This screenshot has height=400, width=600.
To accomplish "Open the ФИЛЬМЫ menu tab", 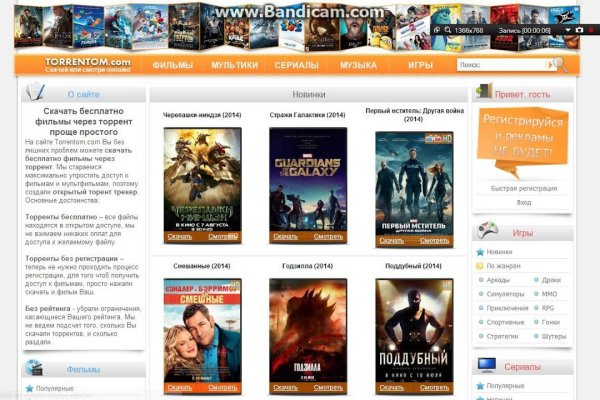I will (x=172, y=65).
